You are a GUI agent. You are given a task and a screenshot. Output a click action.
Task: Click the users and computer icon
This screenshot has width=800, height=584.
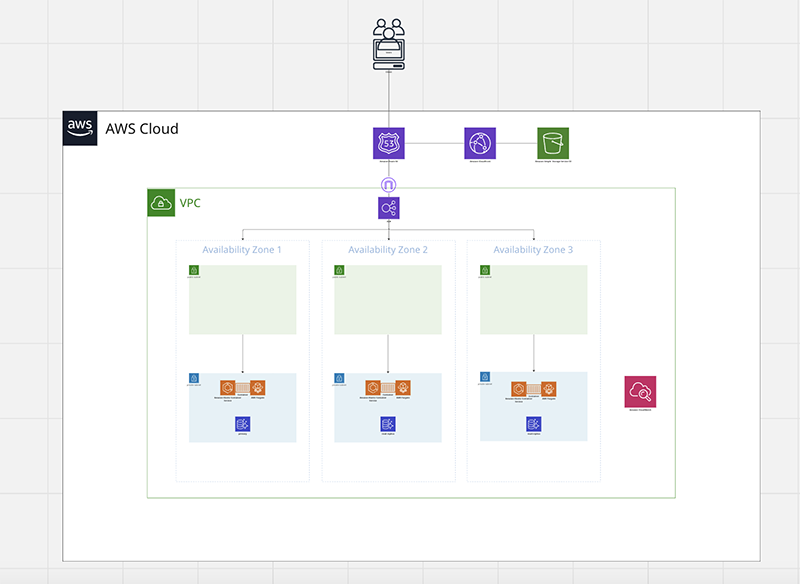click(x=389, y=44)
